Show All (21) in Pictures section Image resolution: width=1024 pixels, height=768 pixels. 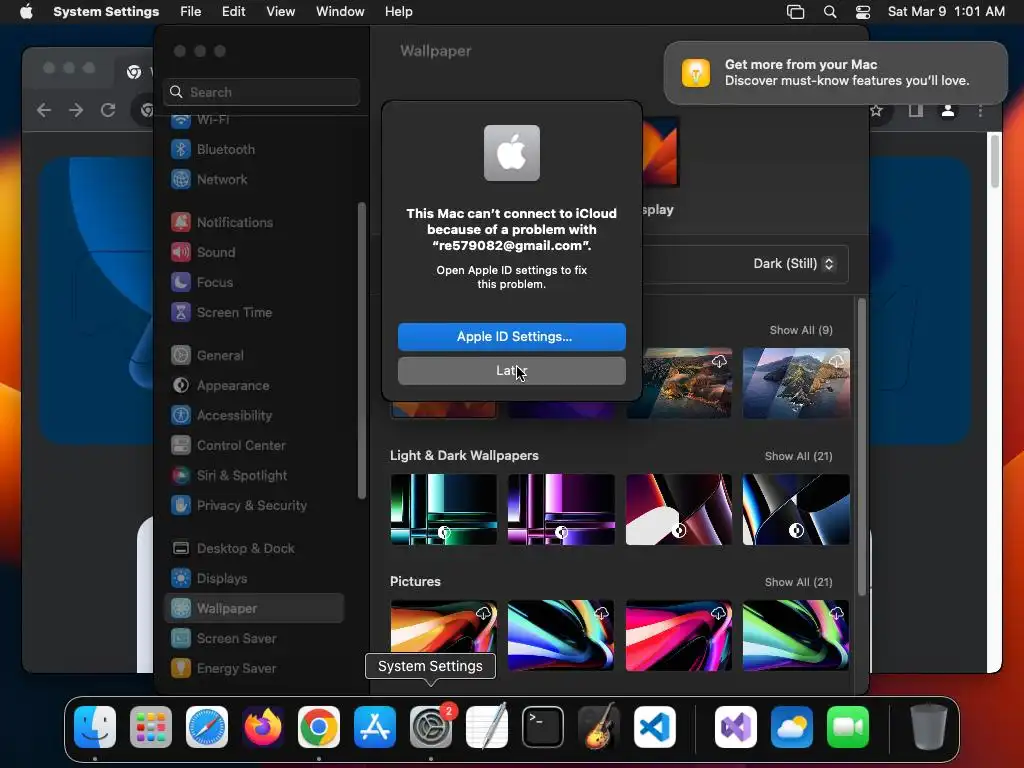point(798,582)
